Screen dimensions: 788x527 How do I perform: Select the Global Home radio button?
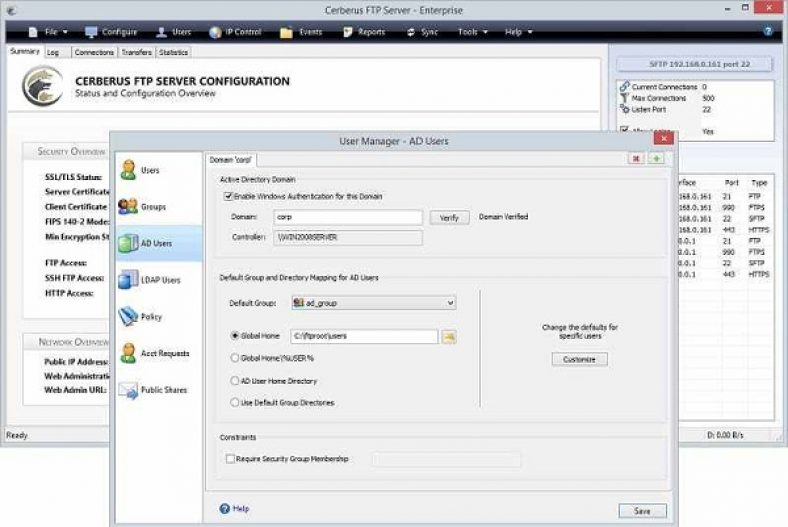click(235, 336)
